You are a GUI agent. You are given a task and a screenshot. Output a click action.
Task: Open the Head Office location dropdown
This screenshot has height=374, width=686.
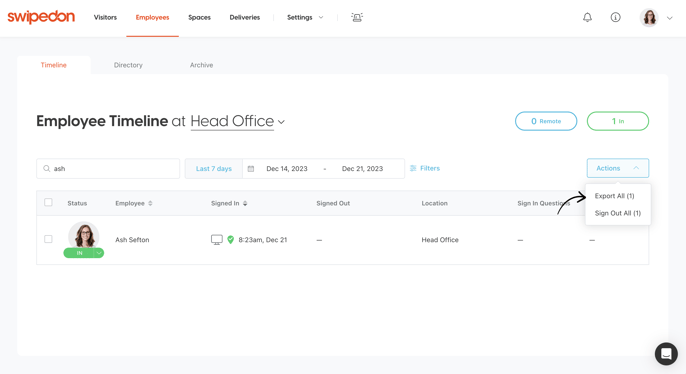coord(238,121)
